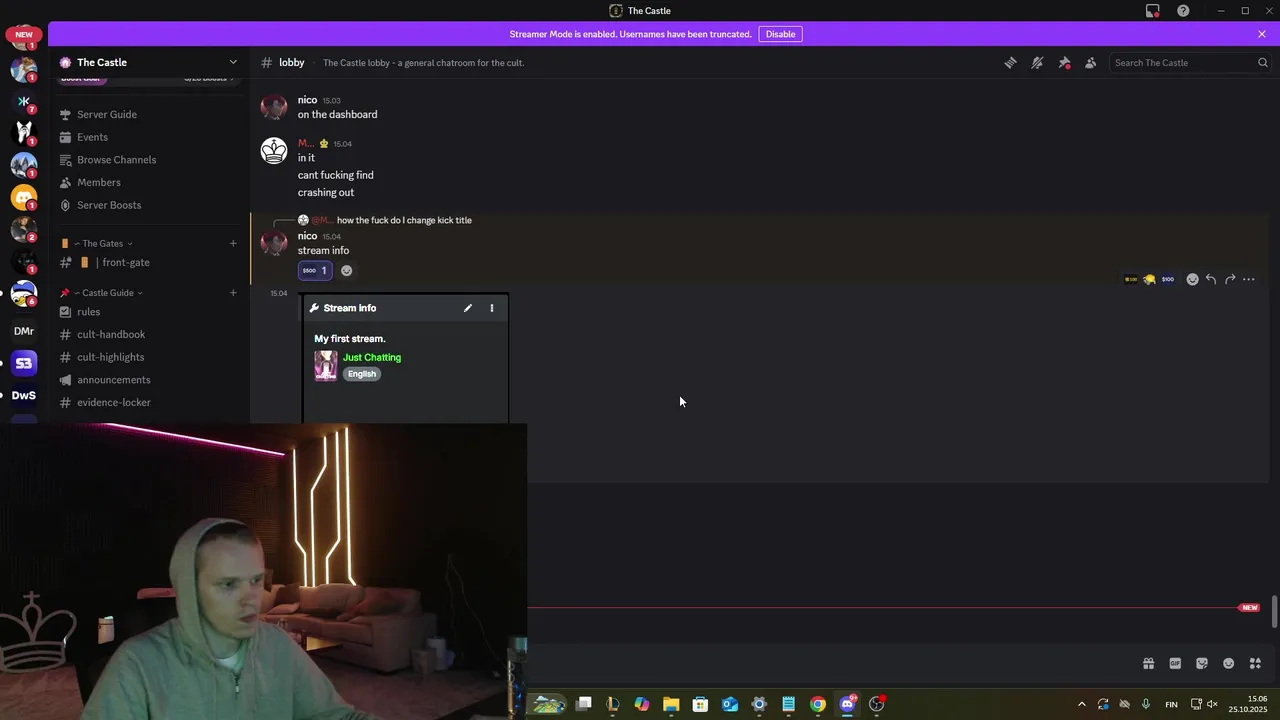Select server icon labeled DwS
This screenshot has width=1280, height=720.
[24, 395]
